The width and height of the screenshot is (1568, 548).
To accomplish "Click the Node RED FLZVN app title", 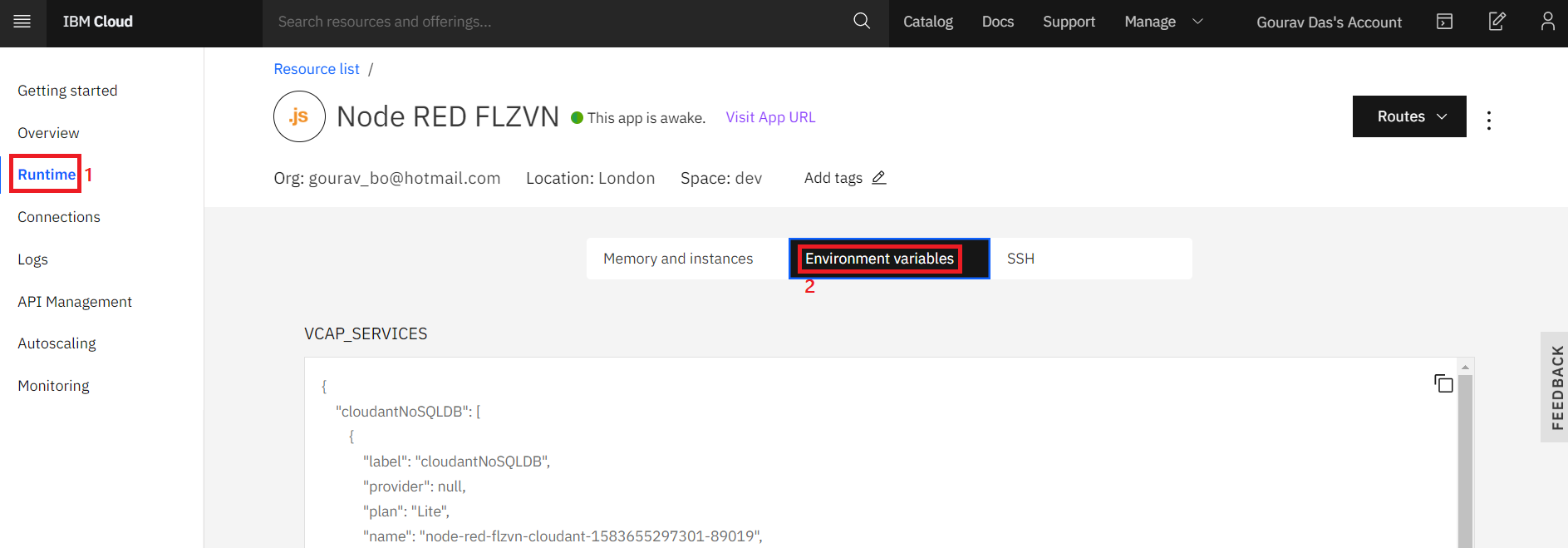I will click(x=448, y=116).
